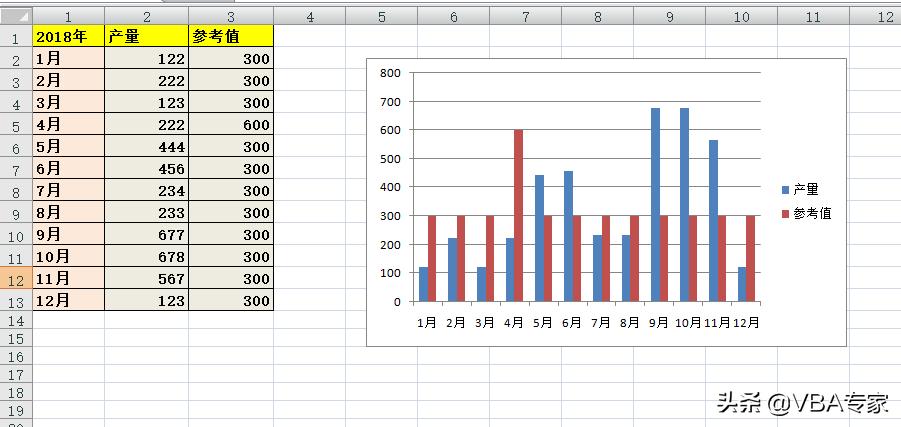Select highlighted row header 12

15,279
